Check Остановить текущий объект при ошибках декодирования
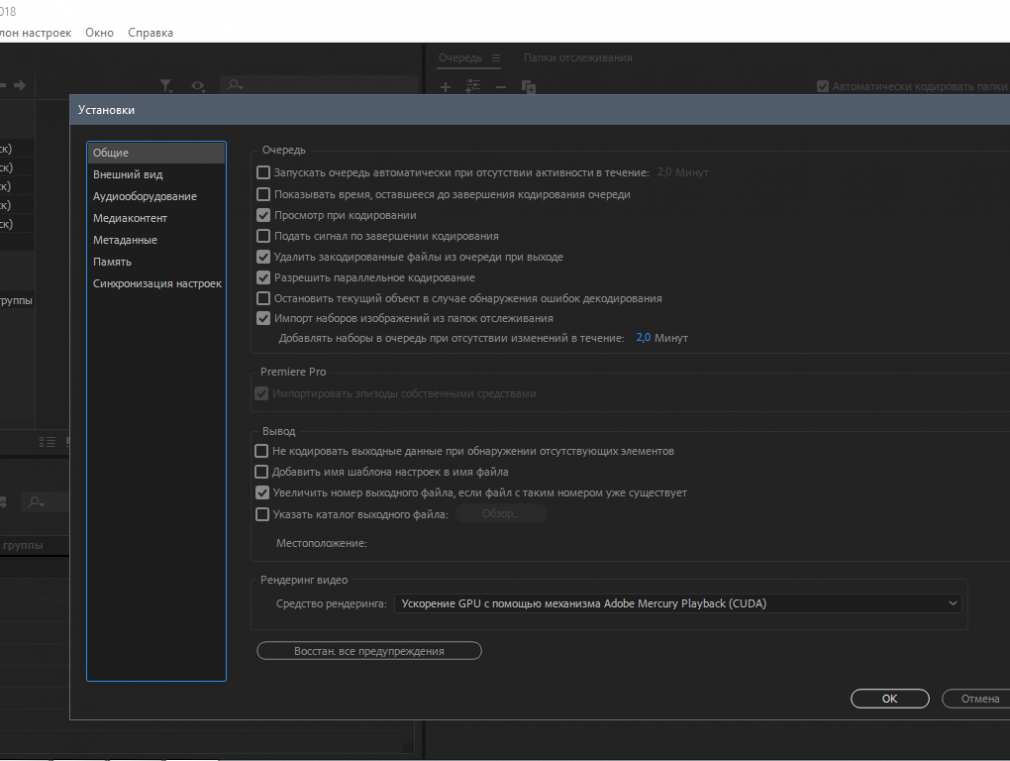Screen dimensions: 1010x761 (x=263, y=298)
